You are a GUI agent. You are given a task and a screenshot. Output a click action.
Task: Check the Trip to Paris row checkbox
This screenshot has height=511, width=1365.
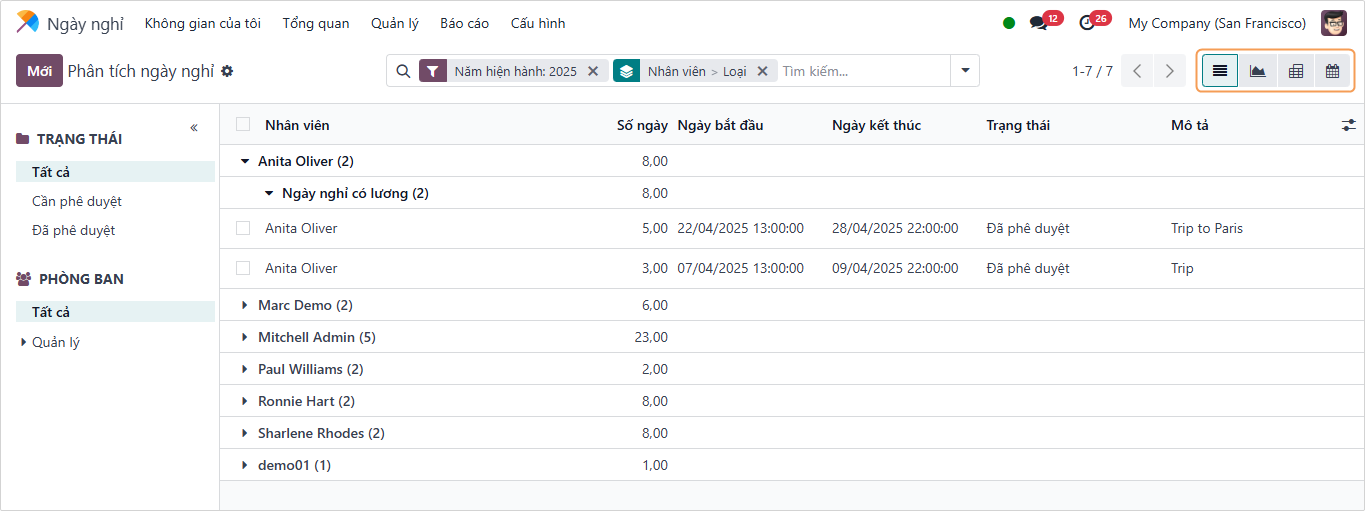(x=243, y=228)
